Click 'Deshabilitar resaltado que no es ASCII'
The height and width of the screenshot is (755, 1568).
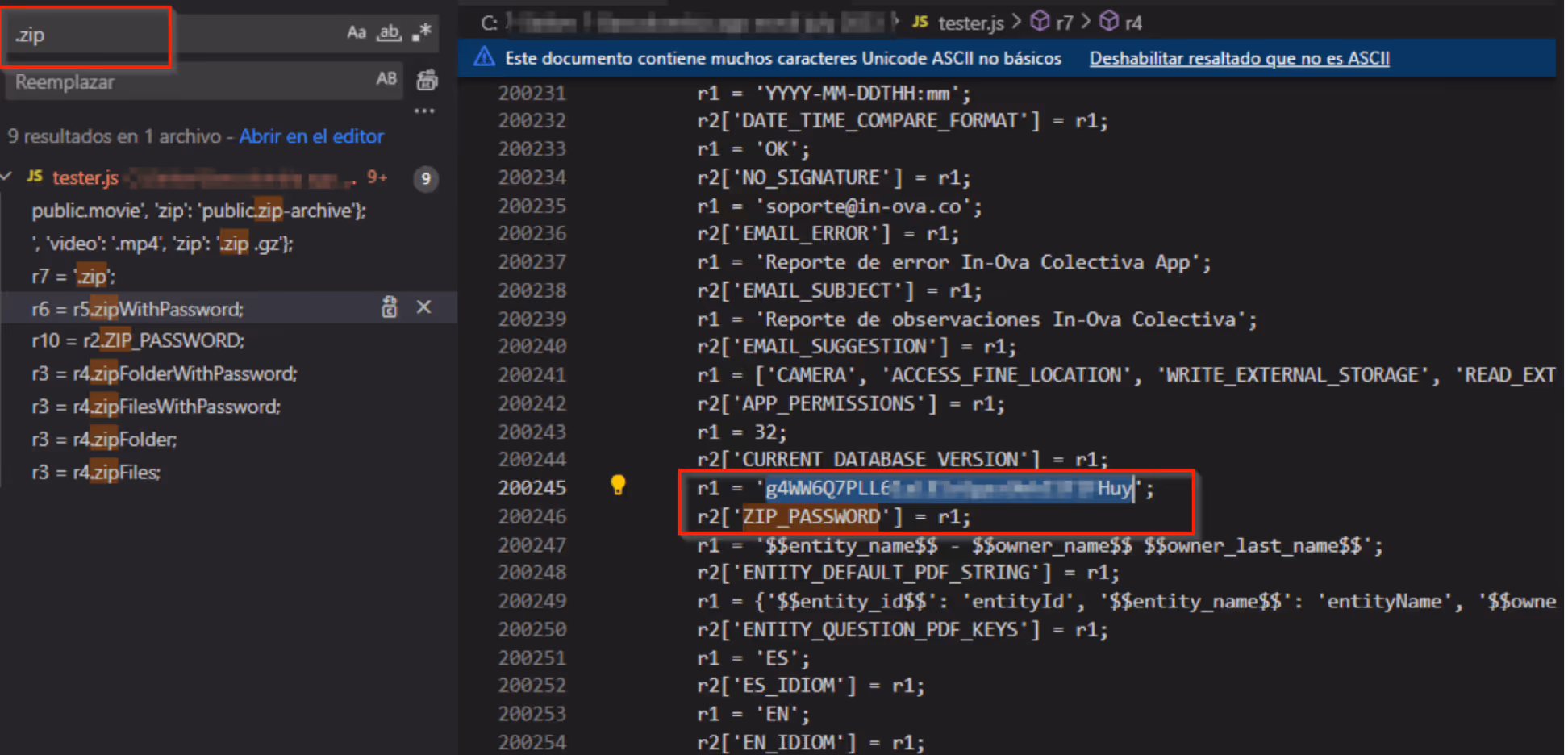1239,58
